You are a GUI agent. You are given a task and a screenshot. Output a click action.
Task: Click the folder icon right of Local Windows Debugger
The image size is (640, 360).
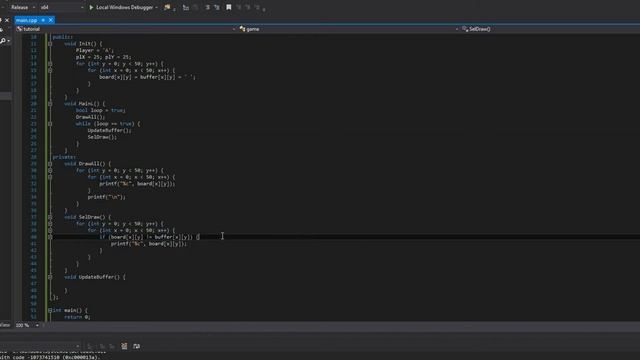167,7
